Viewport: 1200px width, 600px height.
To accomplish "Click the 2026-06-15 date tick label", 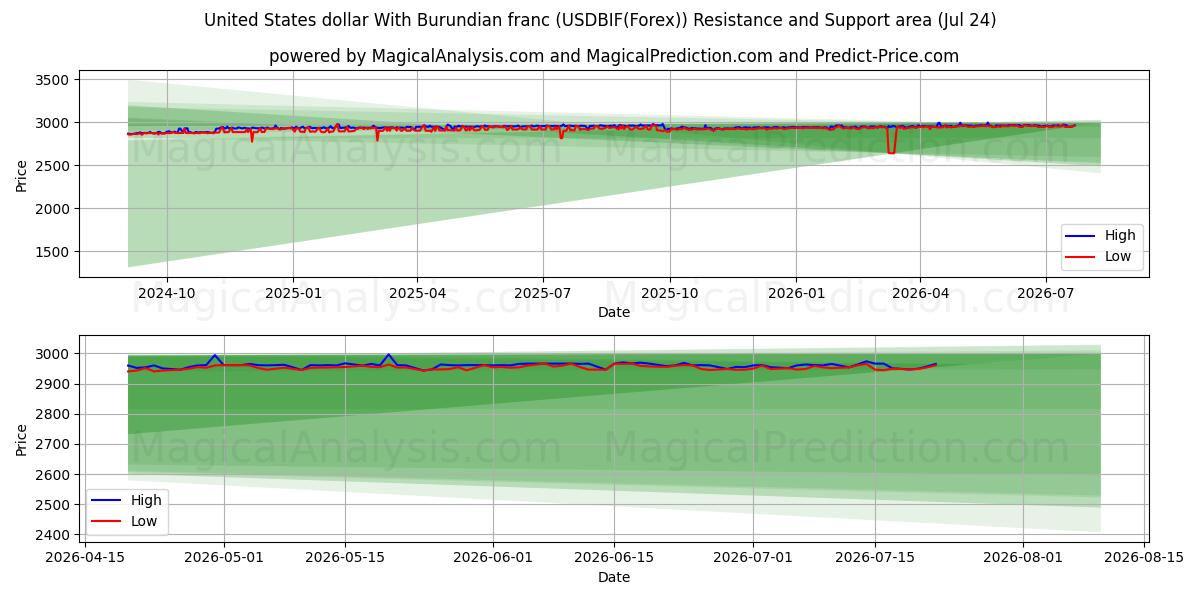I will click(614, 558).
